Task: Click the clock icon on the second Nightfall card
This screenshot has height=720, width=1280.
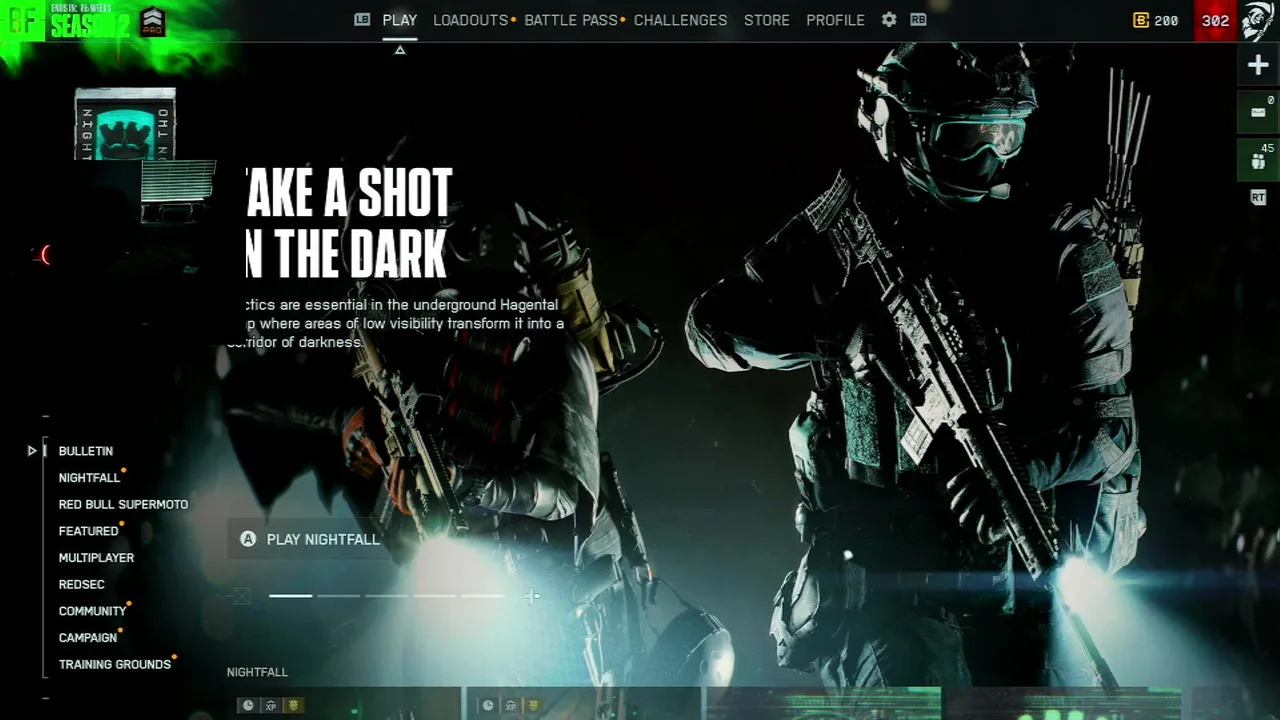Action: coord(488,706)
